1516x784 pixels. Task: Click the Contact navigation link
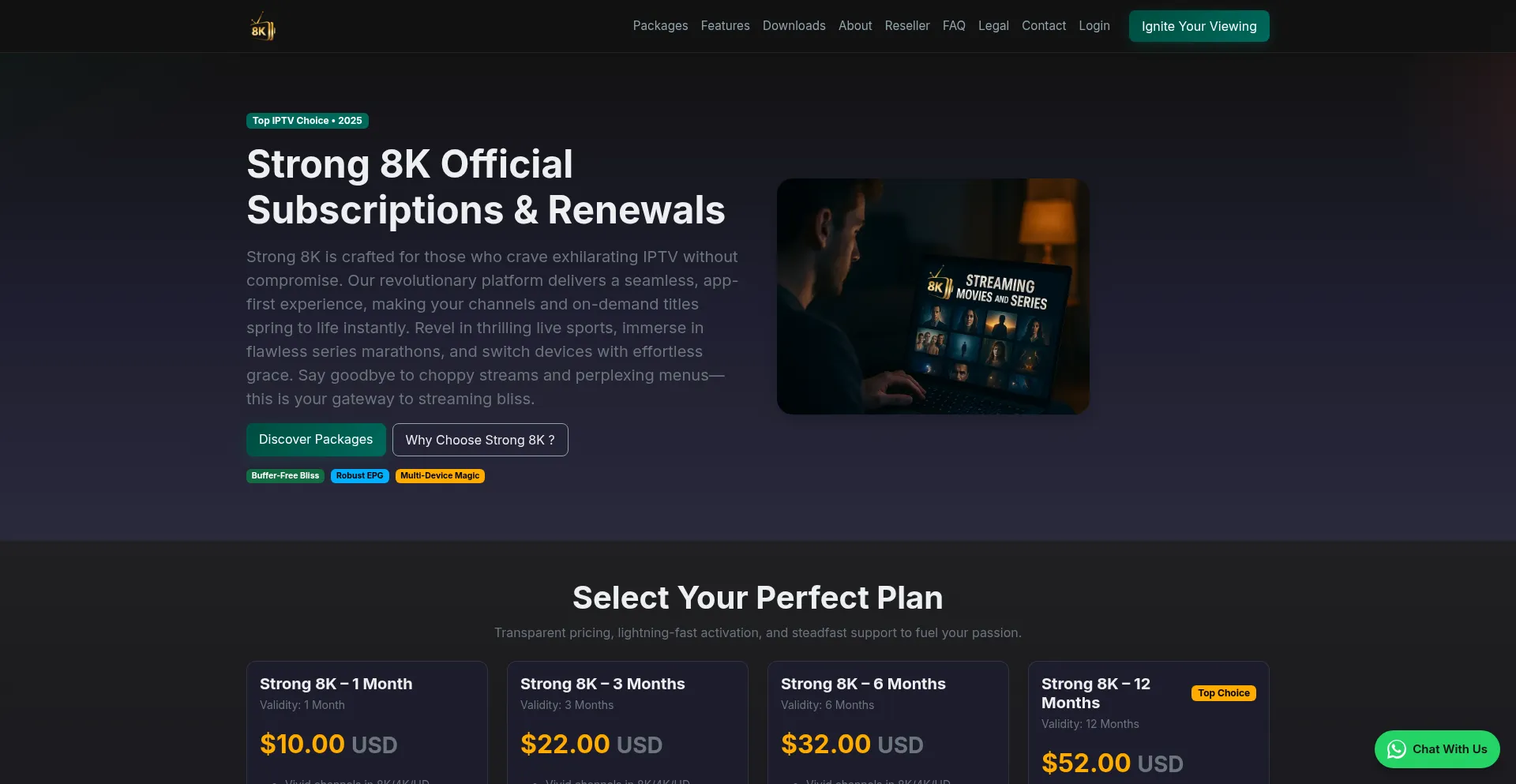point(1044,26)
